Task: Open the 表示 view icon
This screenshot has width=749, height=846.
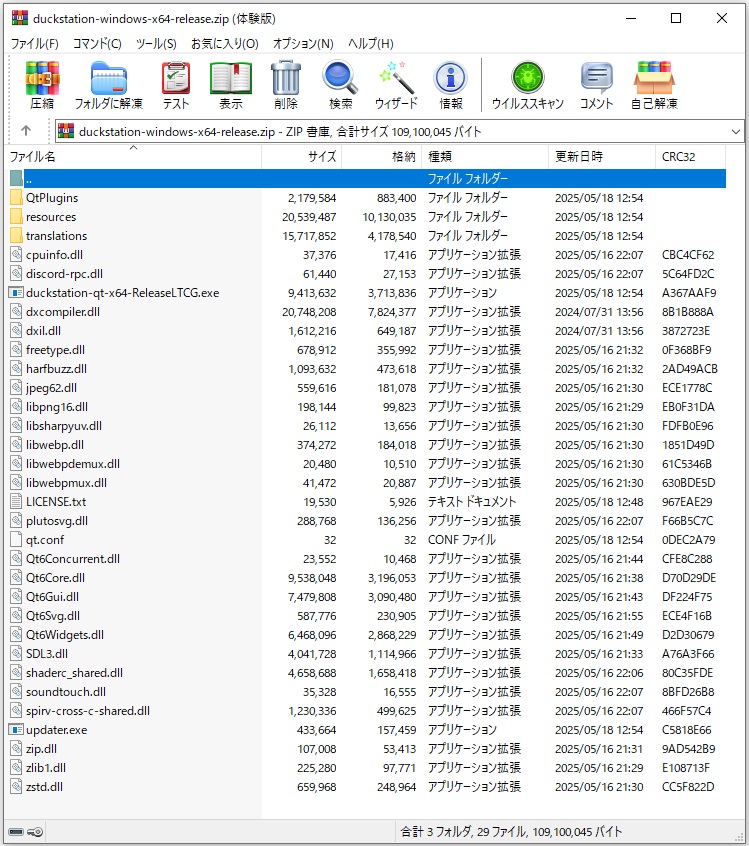Action: (231, 78)
